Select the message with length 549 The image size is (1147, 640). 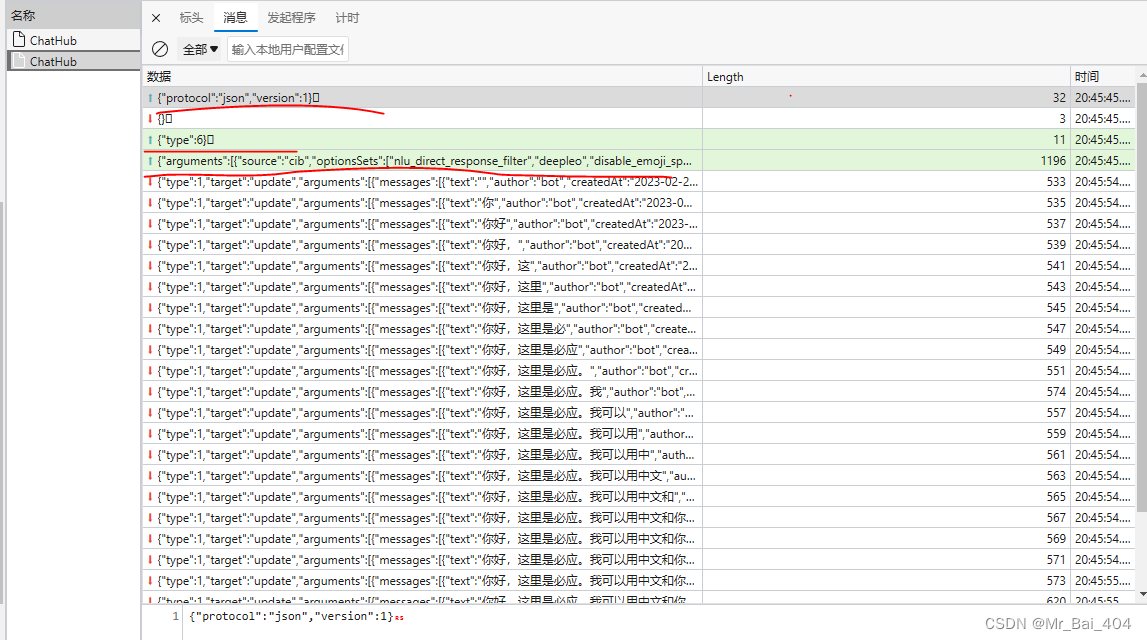[x=639, y=350]
